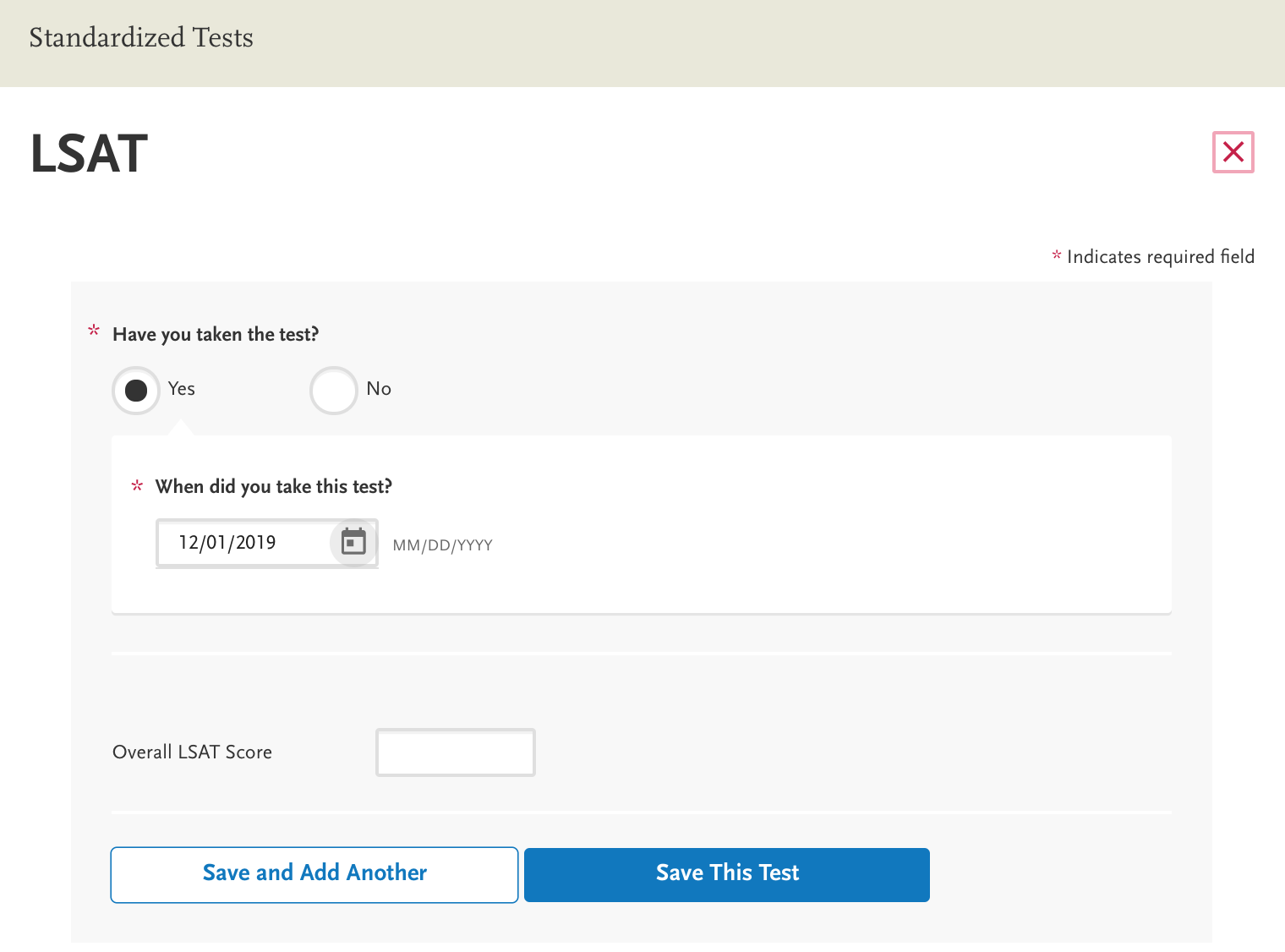The width and height of the screenshot is (1285, 952).
Task: Select the No radio button circle
Action: point(334,390)
